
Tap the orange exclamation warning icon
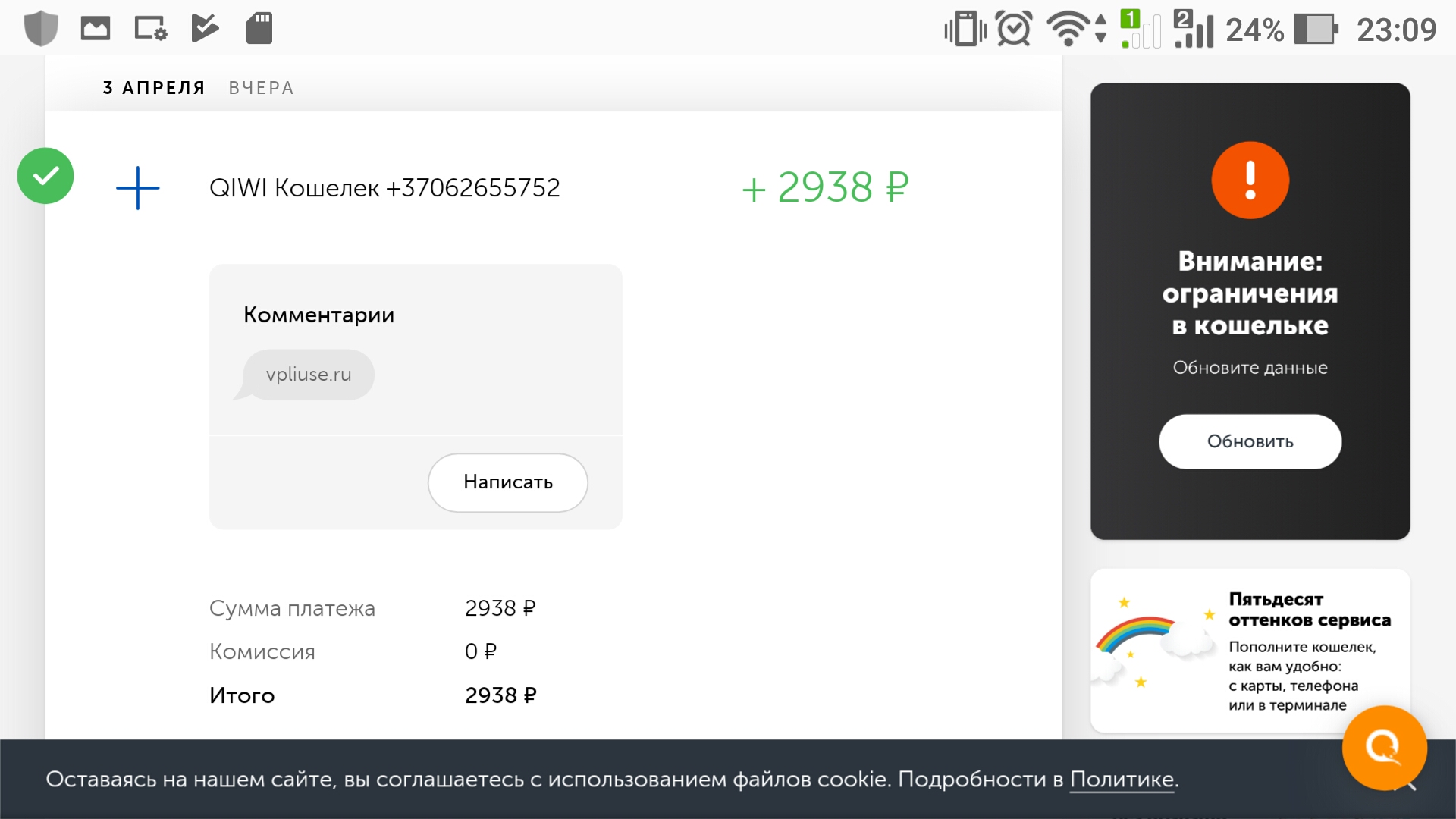[x=1250, y=180]
